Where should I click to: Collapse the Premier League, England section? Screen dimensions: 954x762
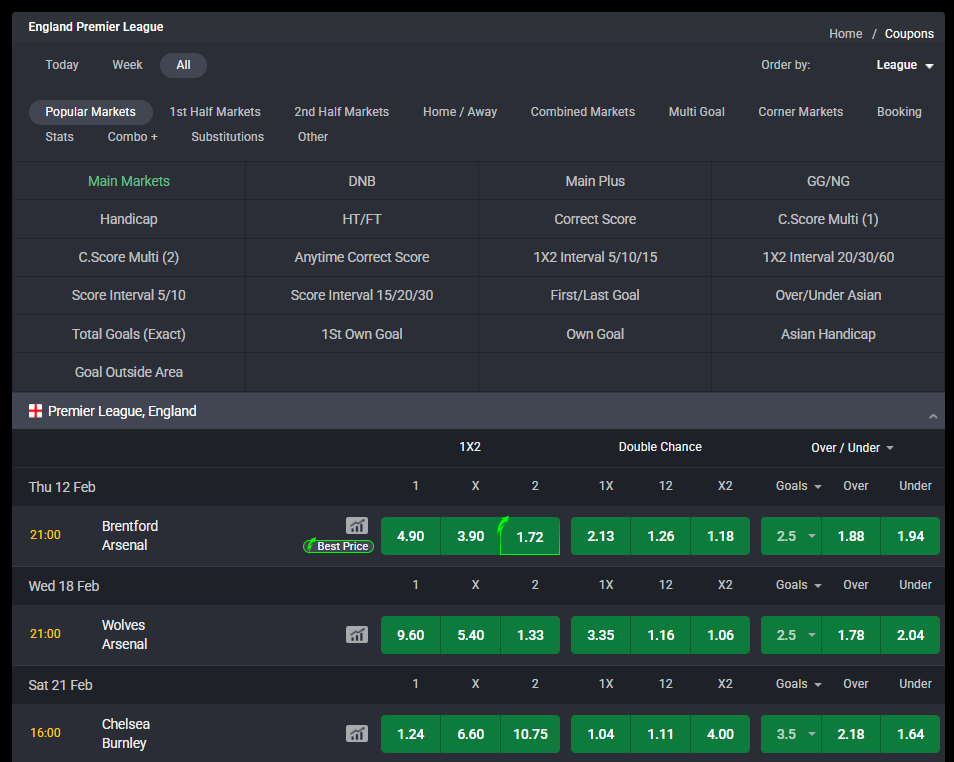932,415
